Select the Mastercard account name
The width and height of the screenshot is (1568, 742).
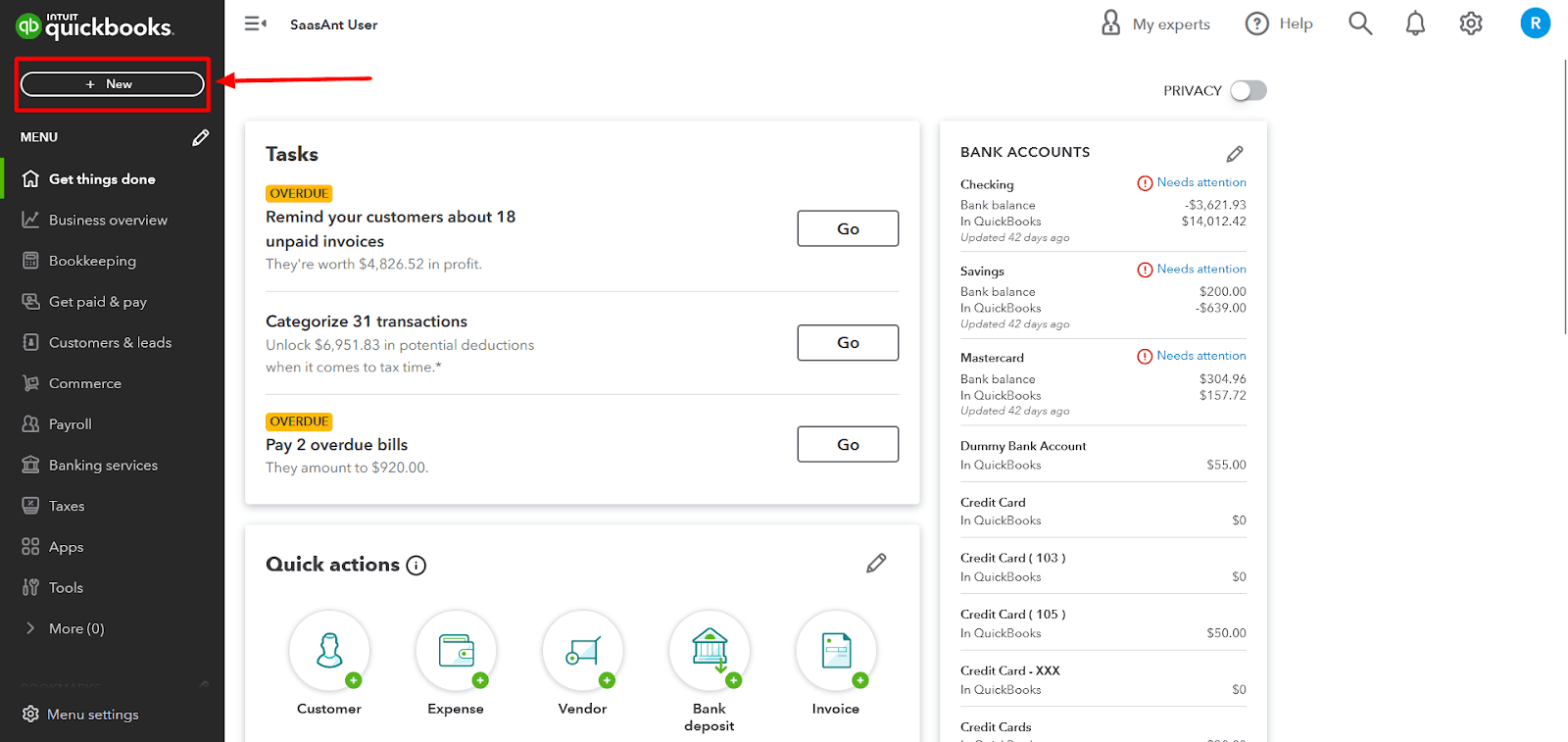(992, 358)
